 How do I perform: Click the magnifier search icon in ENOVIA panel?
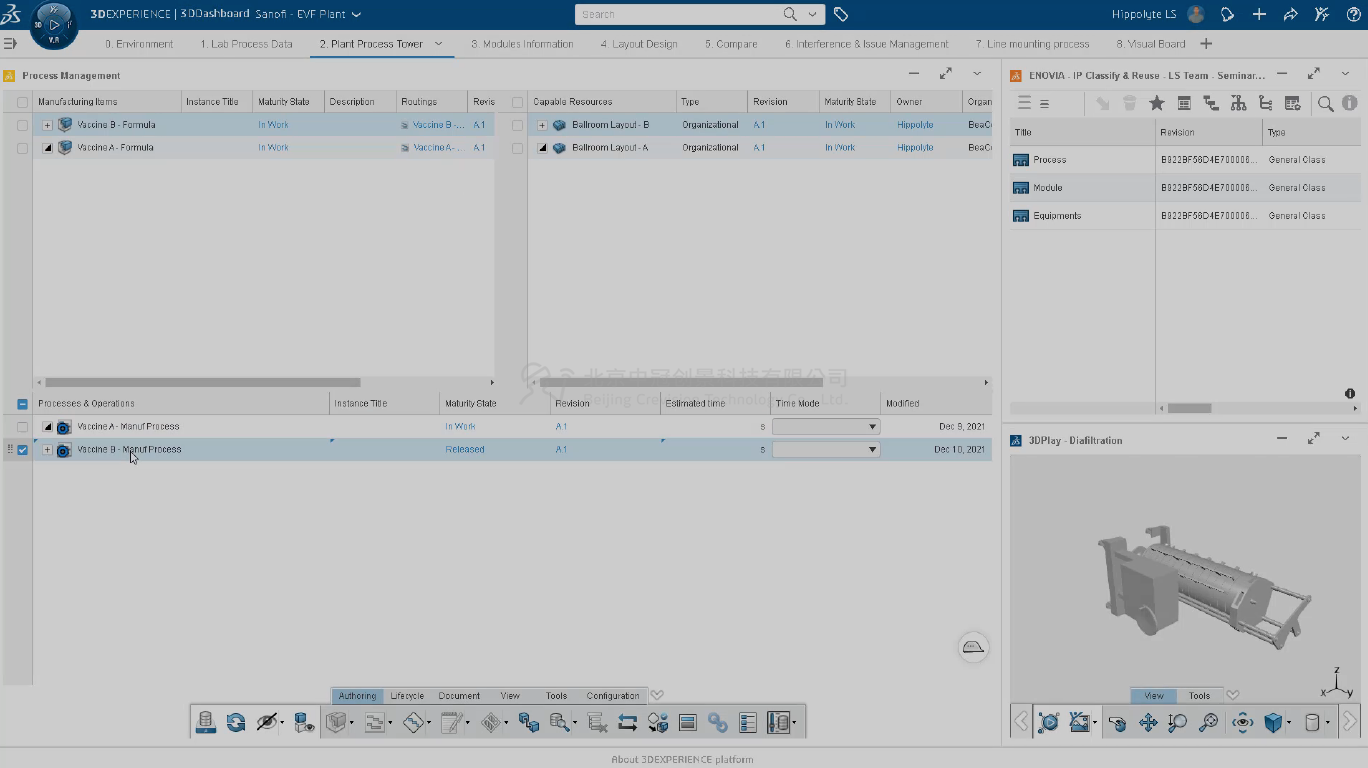(x=1325, y=103)
